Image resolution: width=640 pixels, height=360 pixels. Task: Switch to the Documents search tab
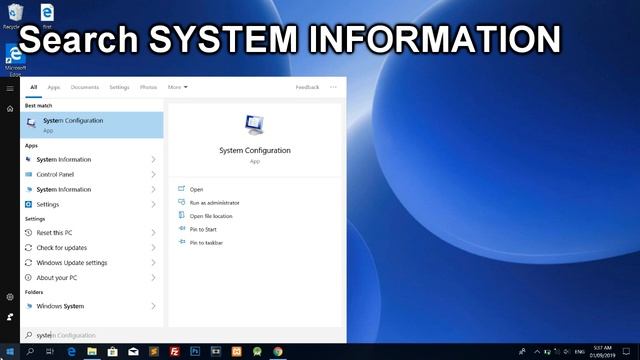point(85,87)
